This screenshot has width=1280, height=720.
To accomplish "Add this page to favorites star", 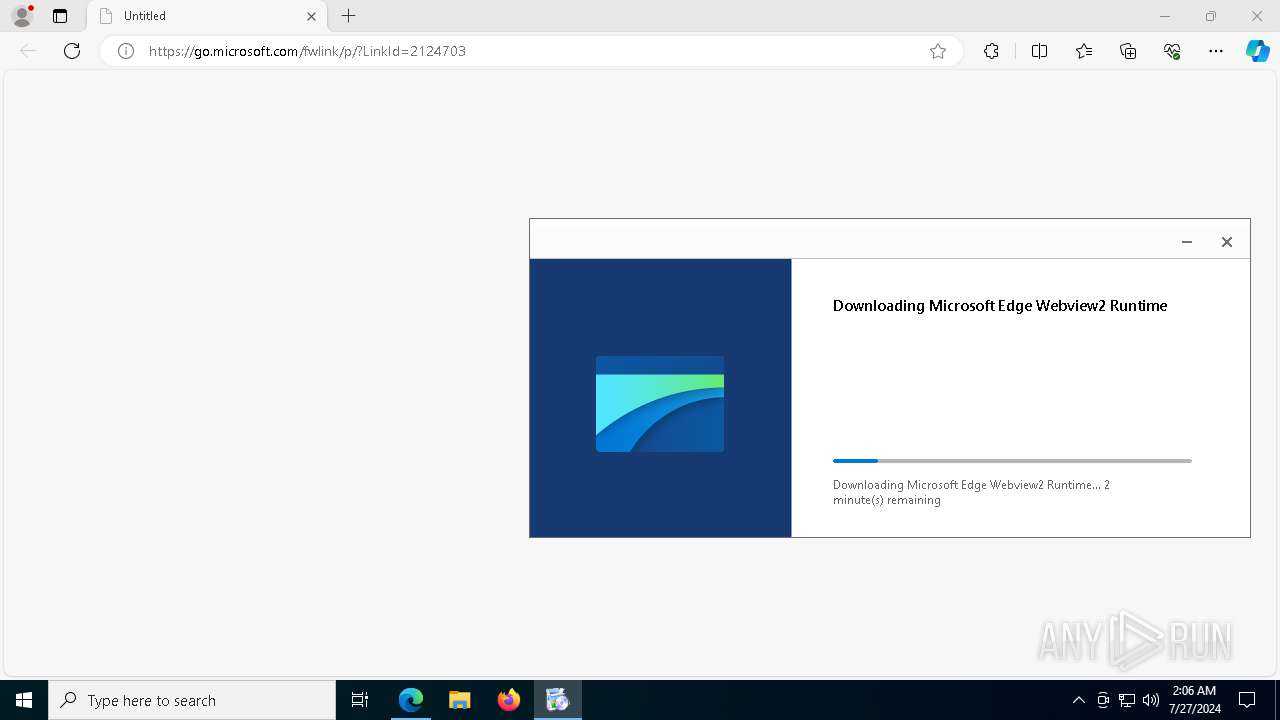I will point(938,51).
